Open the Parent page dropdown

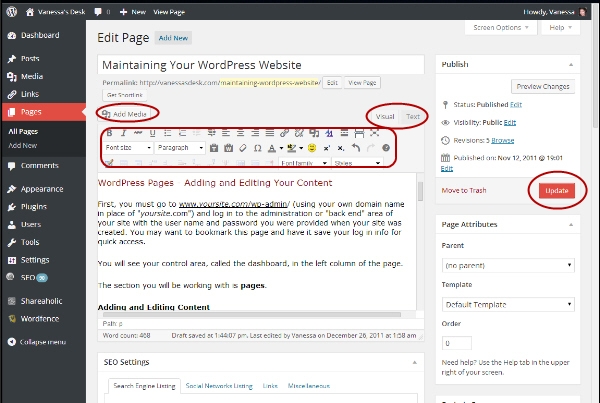[x=508, y=265]
